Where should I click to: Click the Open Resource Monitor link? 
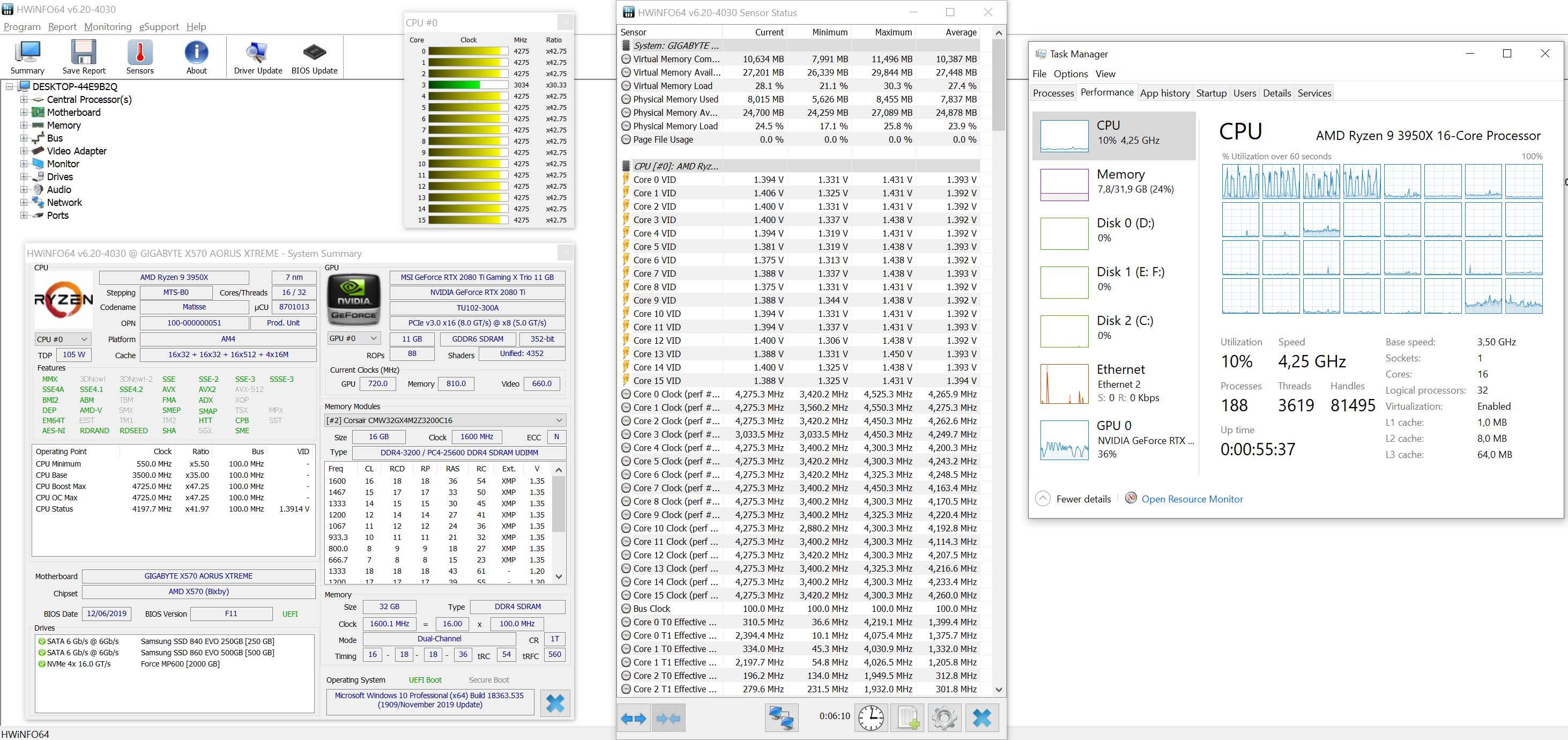coord(1191,499)
